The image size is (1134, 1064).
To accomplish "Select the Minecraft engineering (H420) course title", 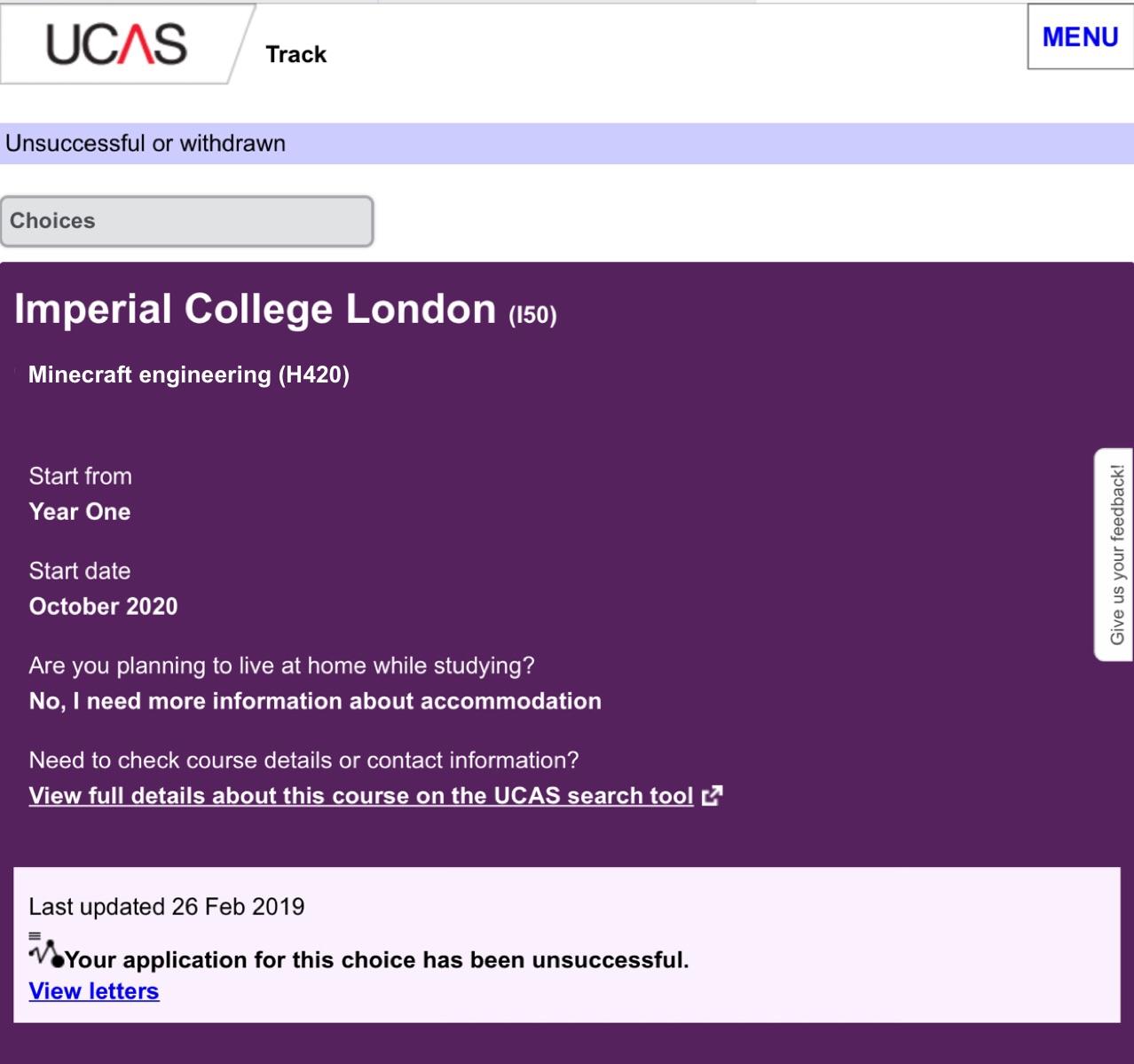I will (189, 374).
